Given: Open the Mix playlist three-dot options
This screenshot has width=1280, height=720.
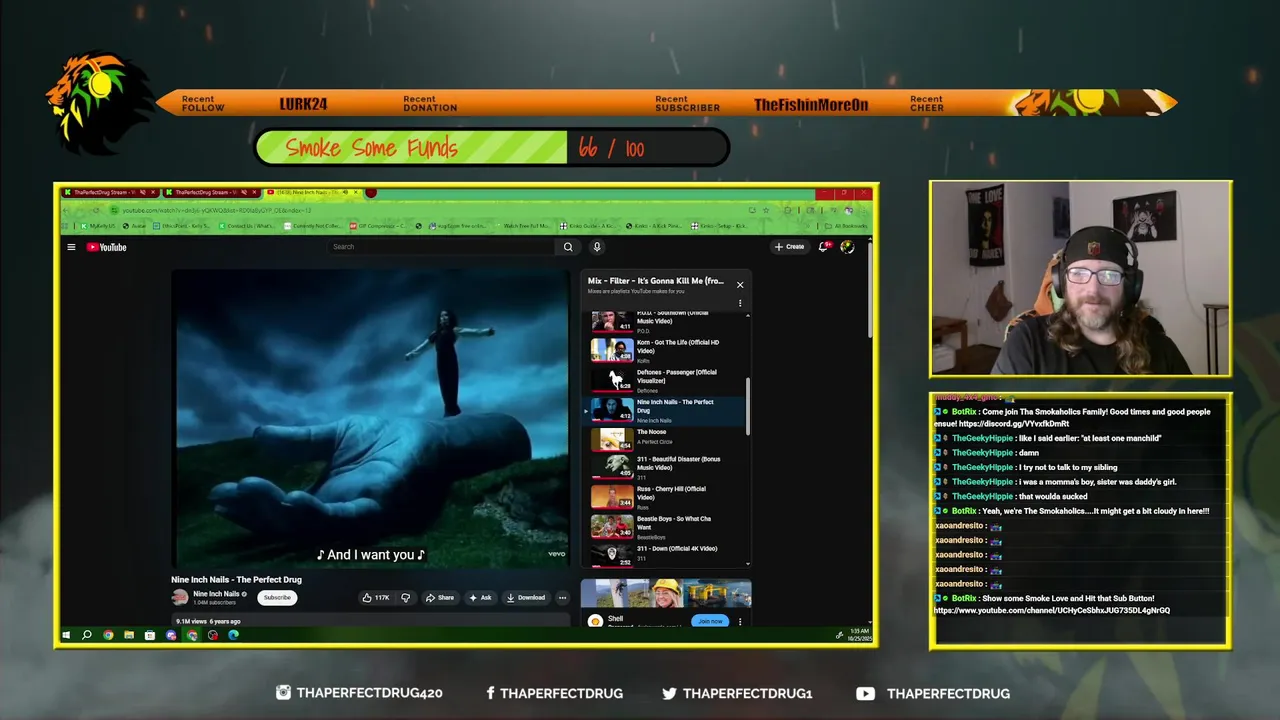Looking at the screenshot, I should pos(740,303).
